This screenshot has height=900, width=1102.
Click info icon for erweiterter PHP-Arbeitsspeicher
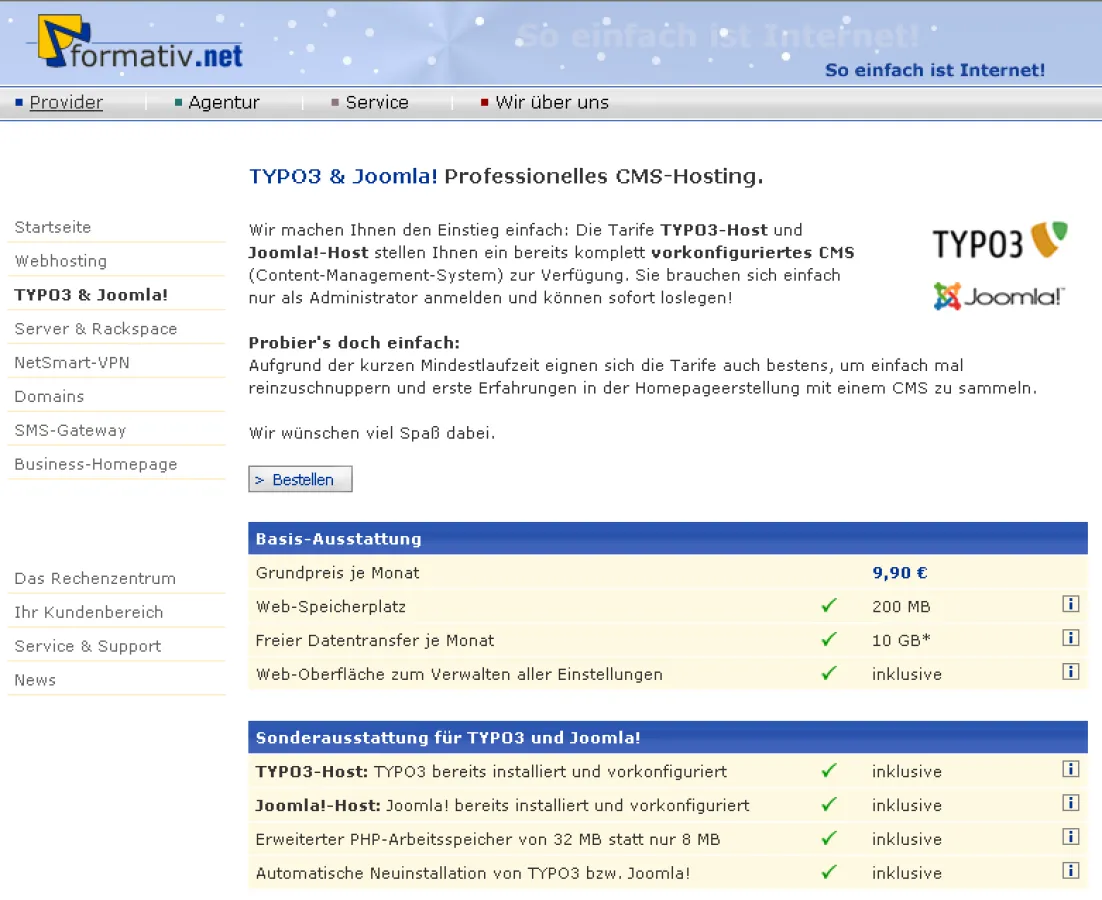[1071, 837]
